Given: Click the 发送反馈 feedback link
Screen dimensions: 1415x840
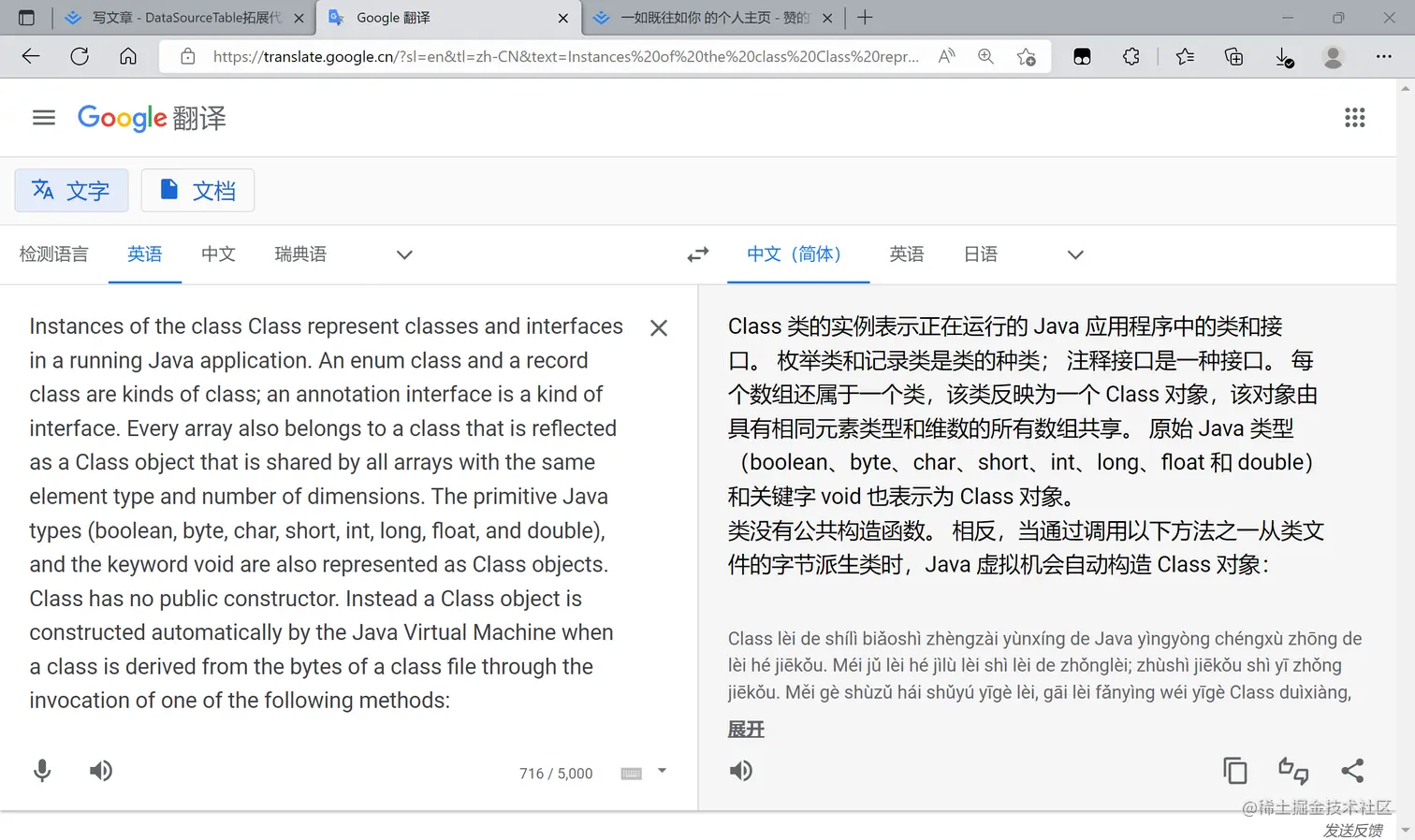Looking at the screenshot, I should pos(1352,831).
